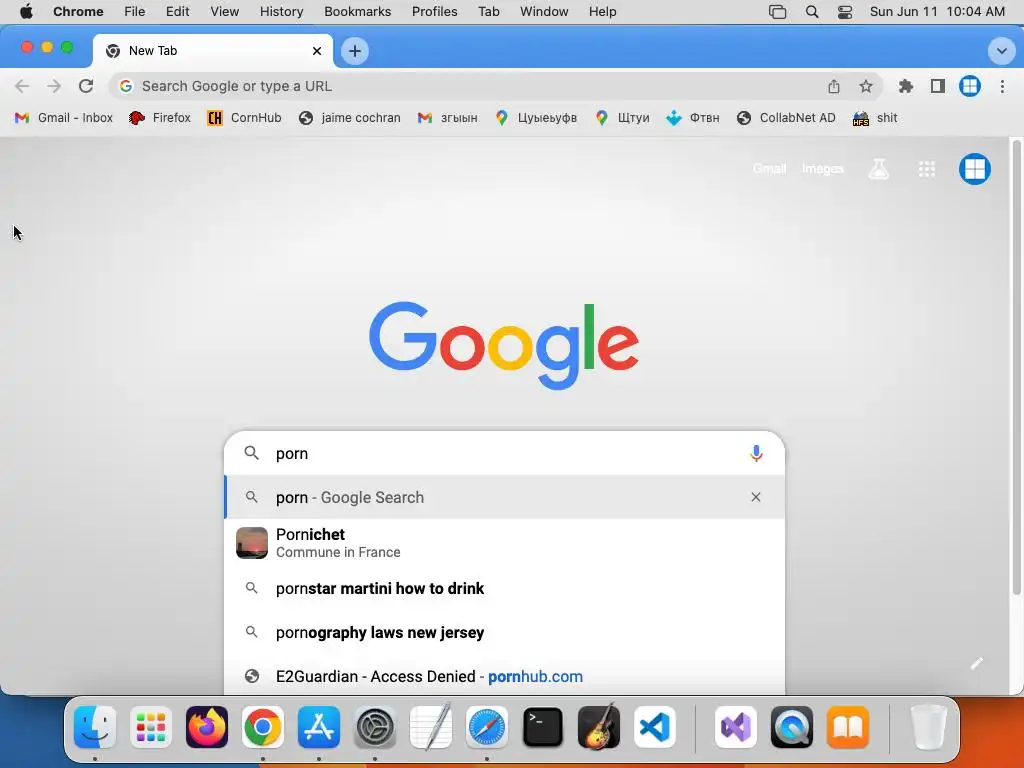Select 'pornography laws new jersey' suggestion
The width and height of the screenshot is (1024, 768).
504,632
